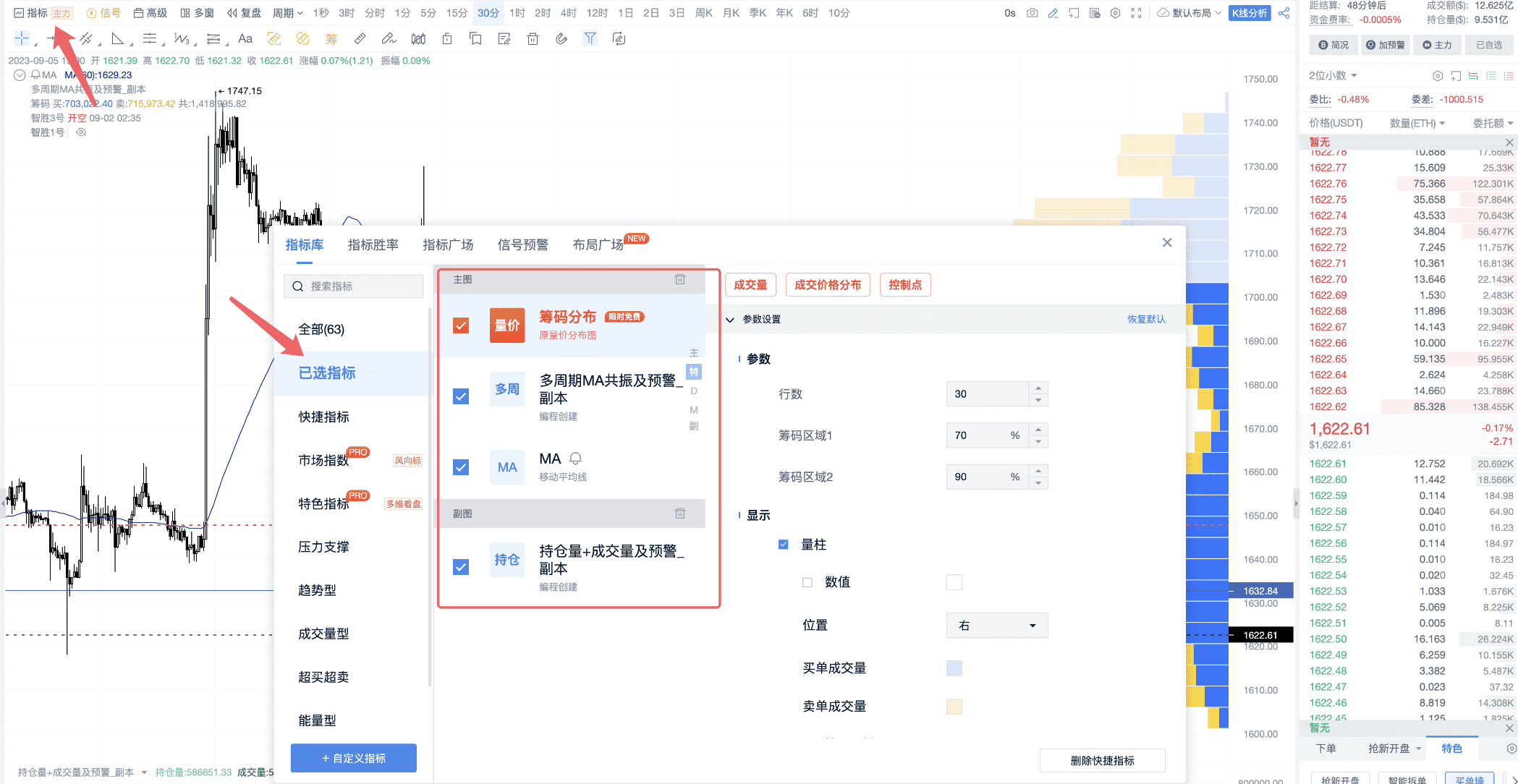Image resolution: width=1518 pixels, height=784 pixels.
Task: Uncheck the 持仓量+成交量及预警 checkbox
Action: click(x=461, y=567)
